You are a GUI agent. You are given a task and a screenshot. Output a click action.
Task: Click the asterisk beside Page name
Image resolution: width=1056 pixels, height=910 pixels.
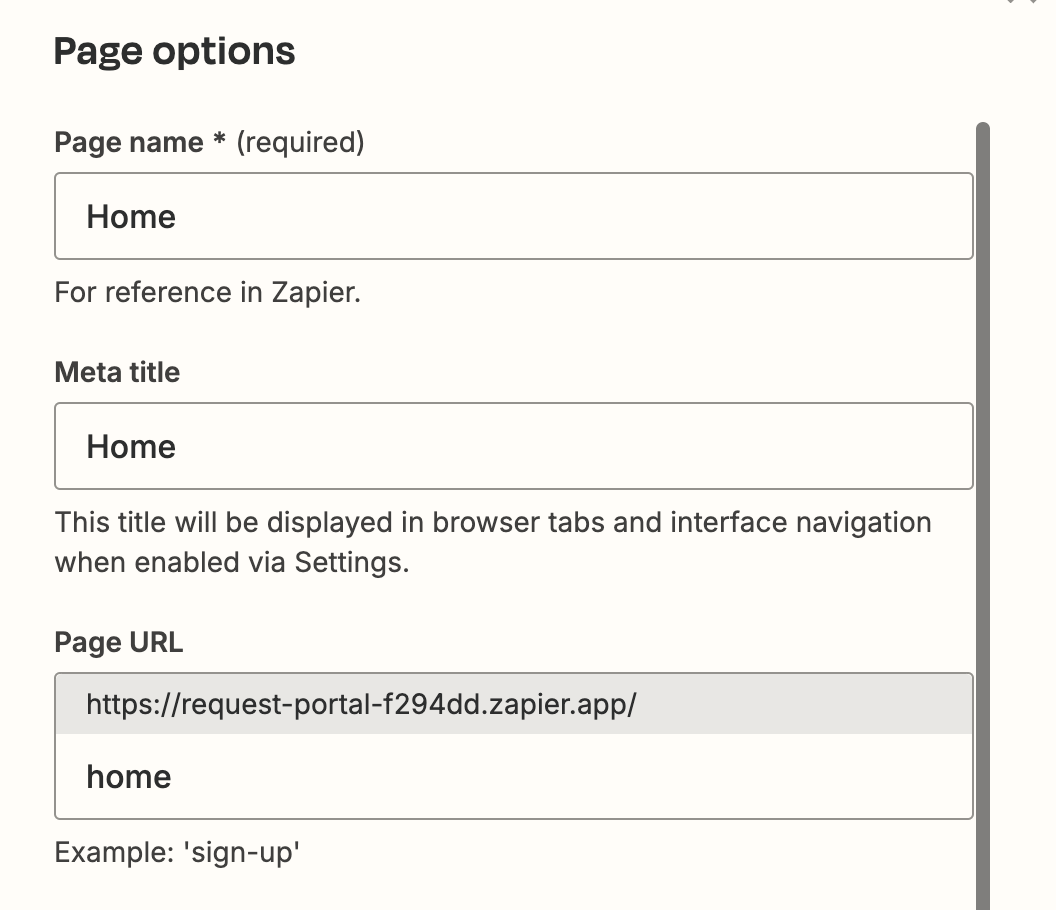click(219, 141)
